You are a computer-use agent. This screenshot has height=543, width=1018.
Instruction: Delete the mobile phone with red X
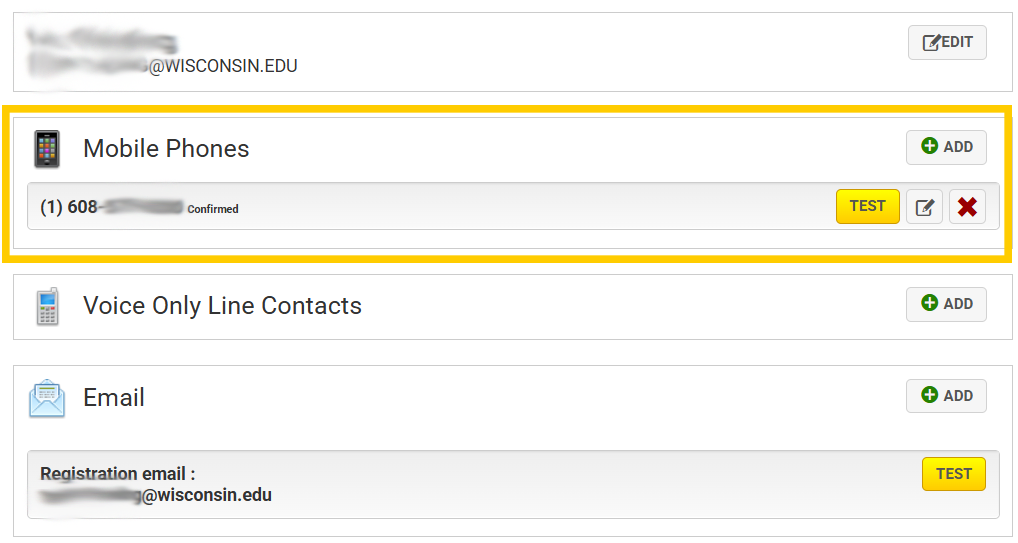[967, 207]
